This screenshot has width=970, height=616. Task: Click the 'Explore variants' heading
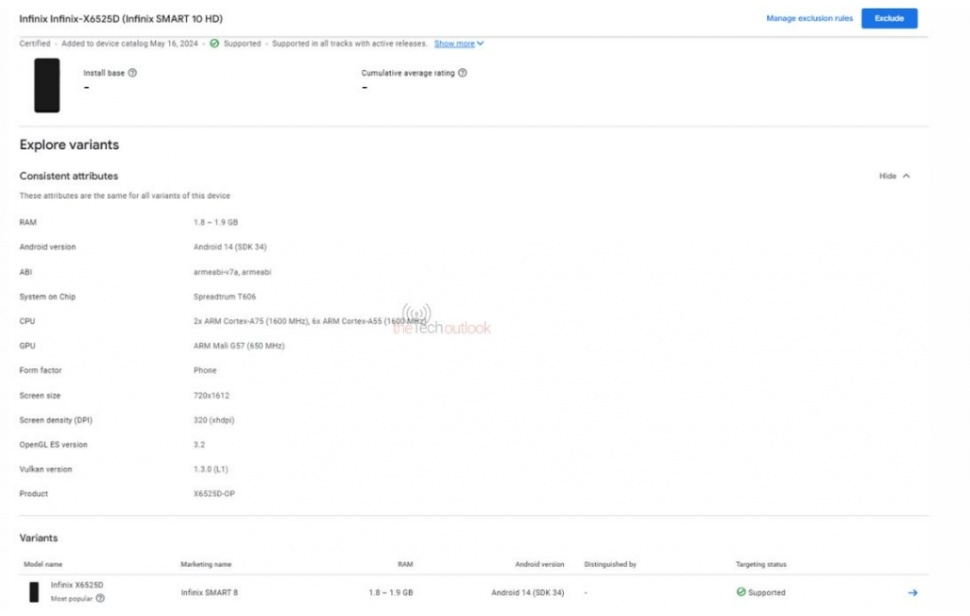[69, 145]
